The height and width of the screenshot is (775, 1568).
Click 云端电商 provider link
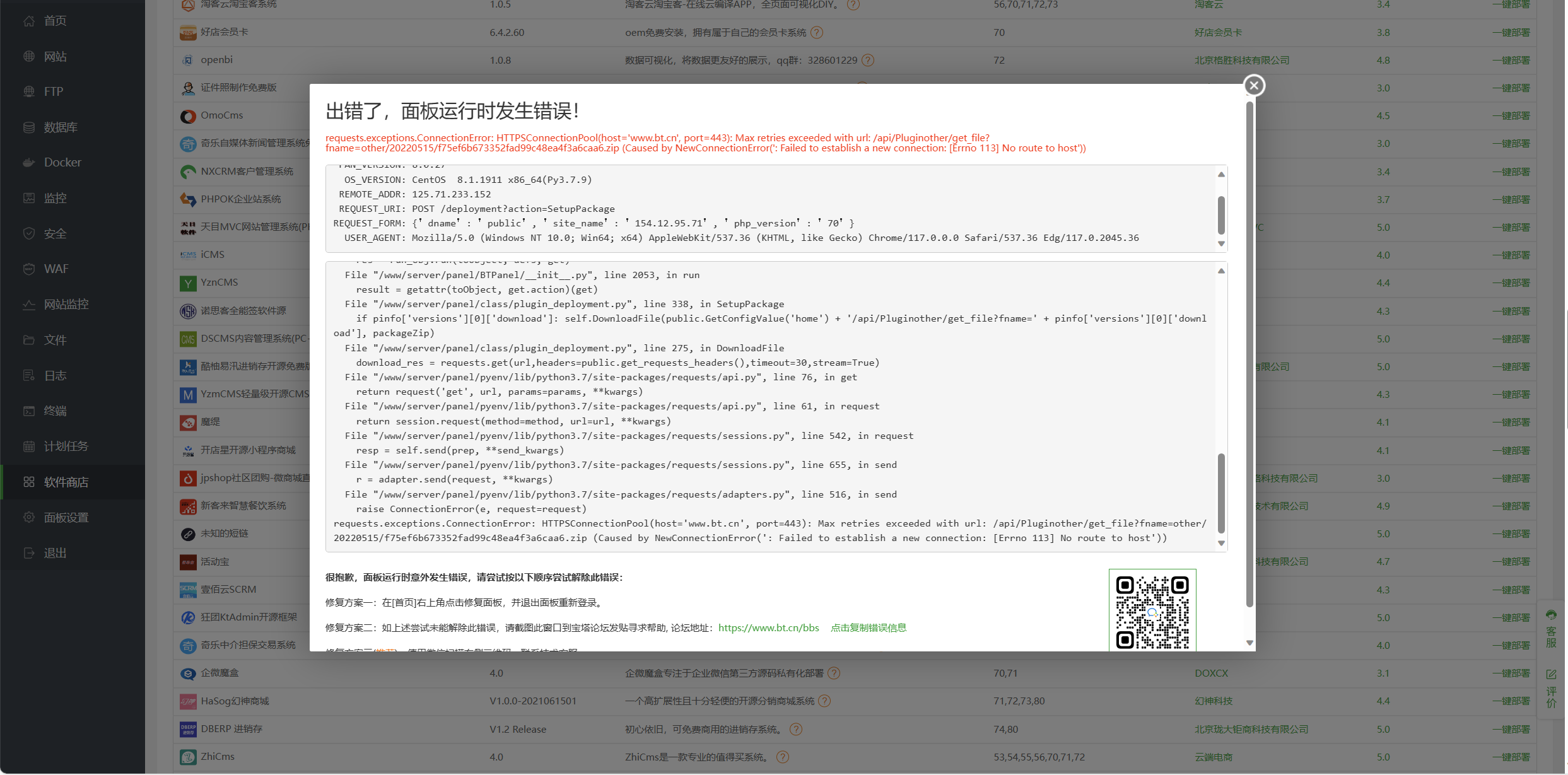pos(1214,757)
